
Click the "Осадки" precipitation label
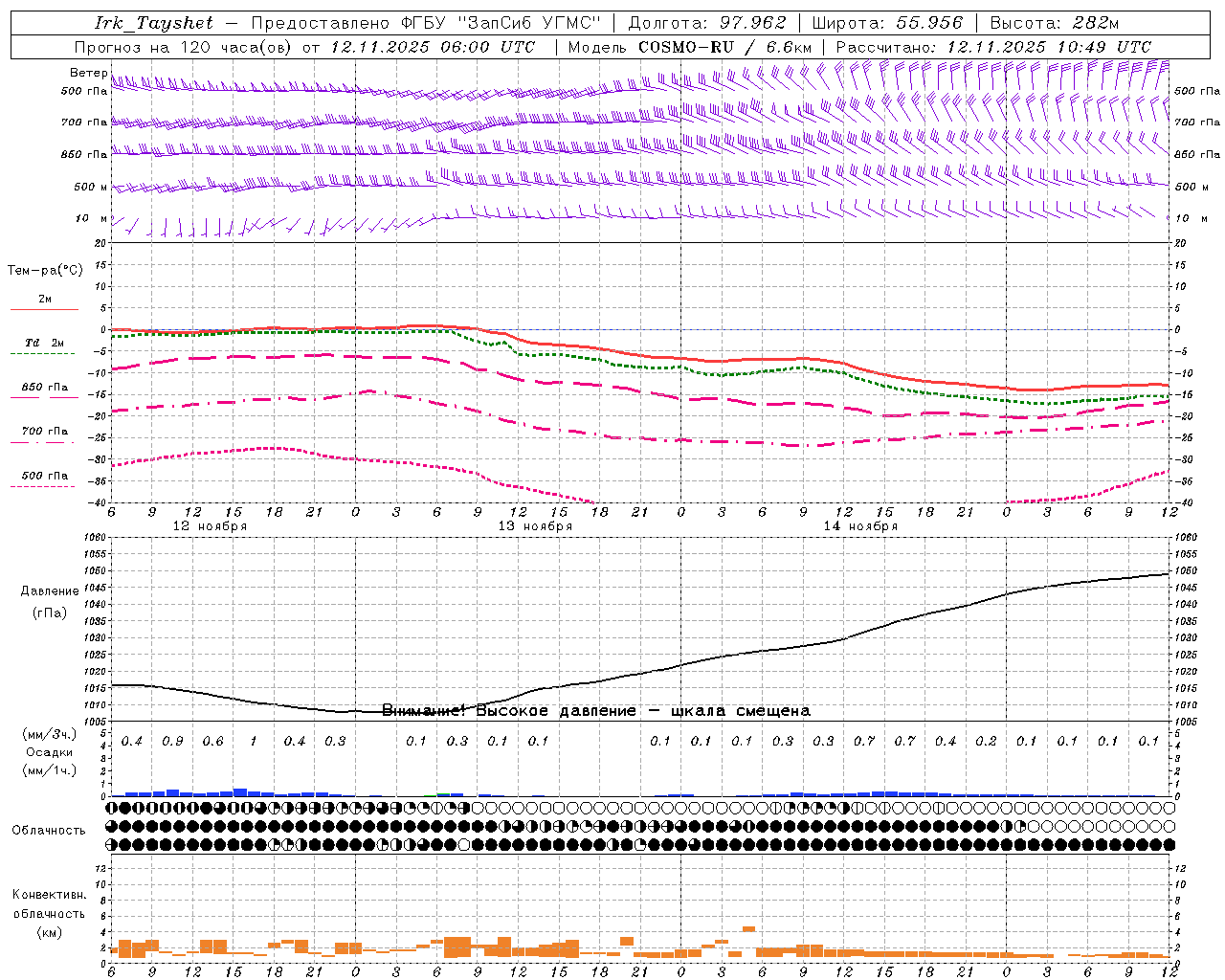click(x=50, y=752)
